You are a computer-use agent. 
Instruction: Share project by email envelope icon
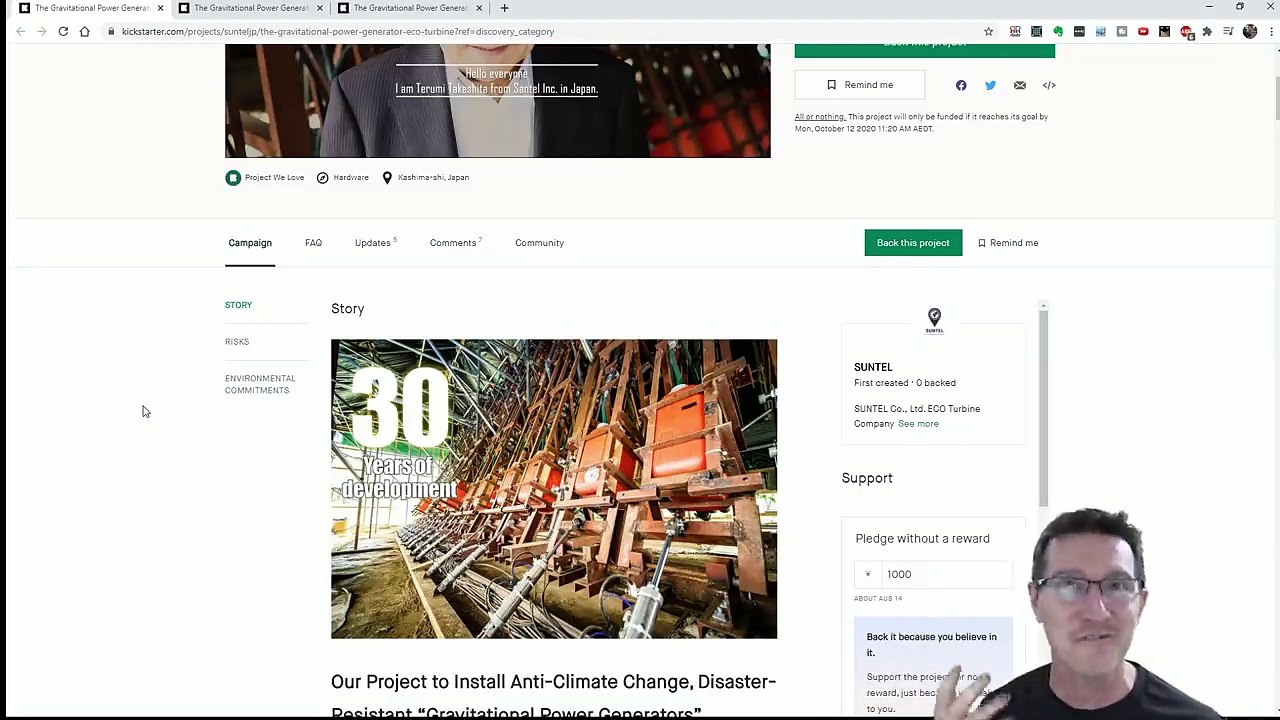[x=1020, y=85]
